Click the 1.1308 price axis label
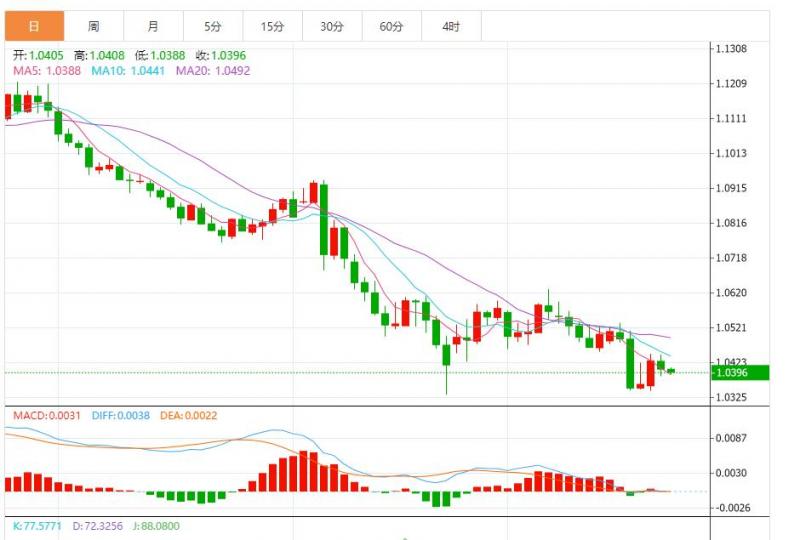The width and height of the screenshot is (800, 540). (731, 48)
